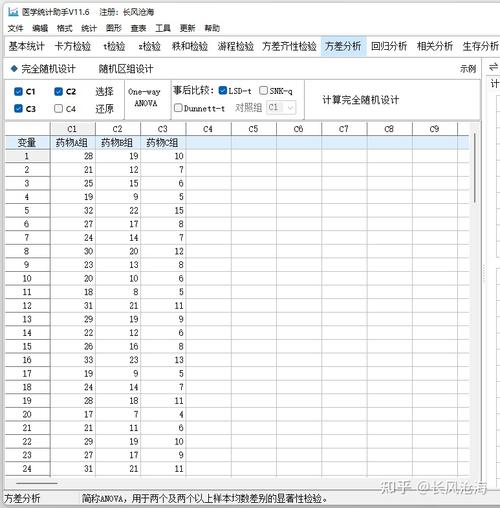Image resolution: width=500 pixels, height=508 pixels.
Task: Click the app chart icon in title bar
Action: [13, 12]
